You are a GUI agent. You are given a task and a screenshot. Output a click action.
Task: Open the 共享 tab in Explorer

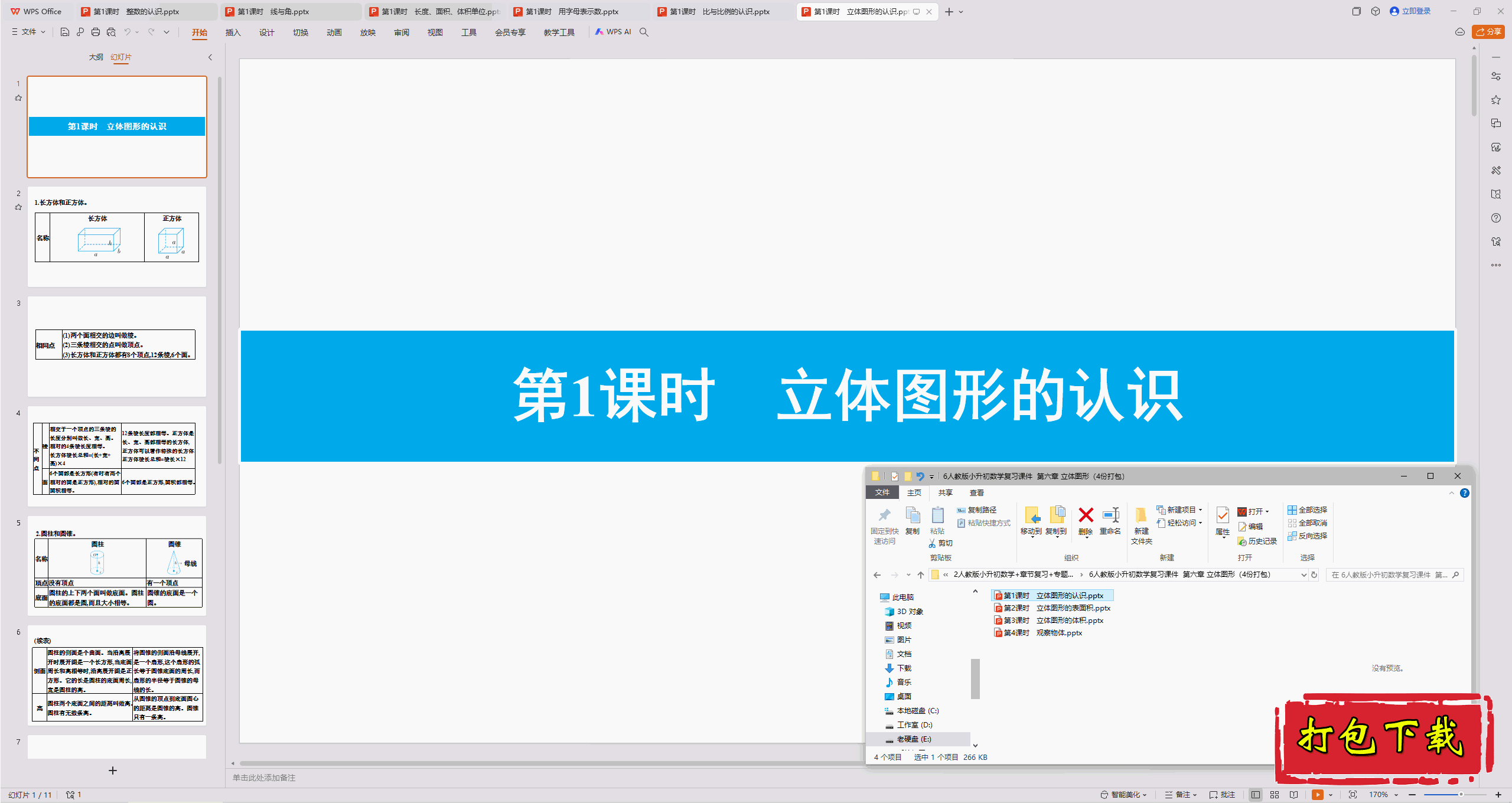click(x=945, y=492)
